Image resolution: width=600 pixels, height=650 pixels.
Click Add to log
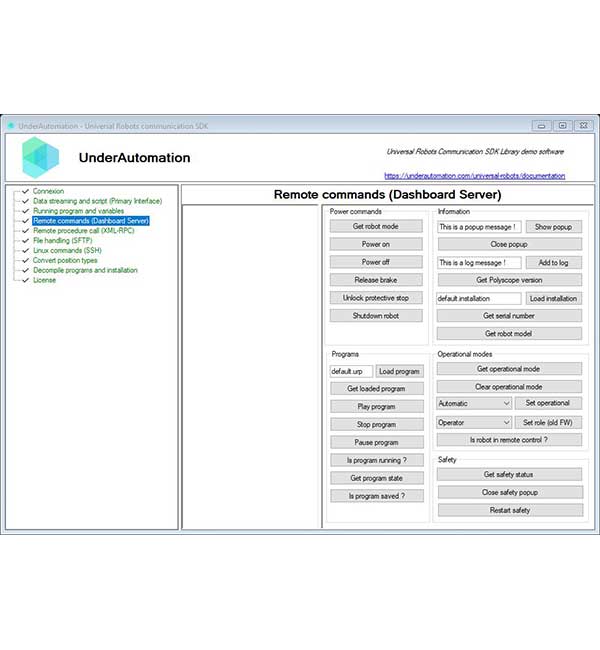tap(554, 262)
